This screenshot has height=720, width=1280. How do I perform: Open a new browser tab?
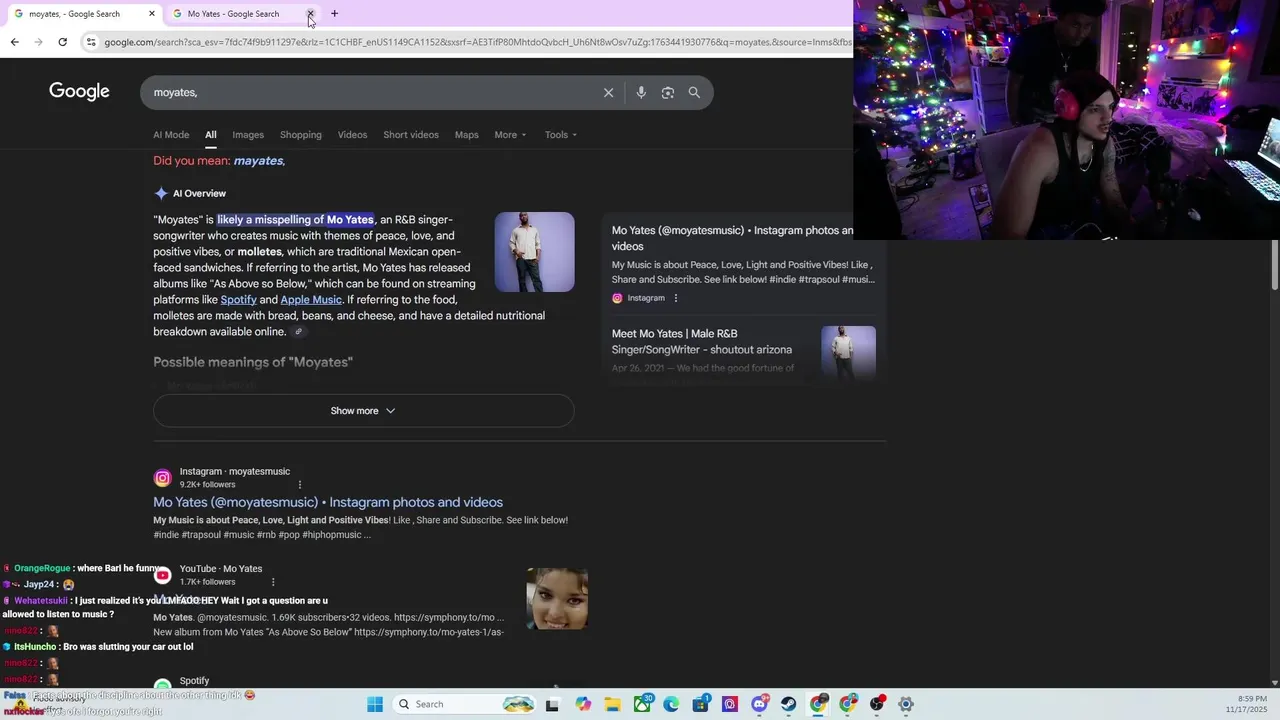coord(334,14)
